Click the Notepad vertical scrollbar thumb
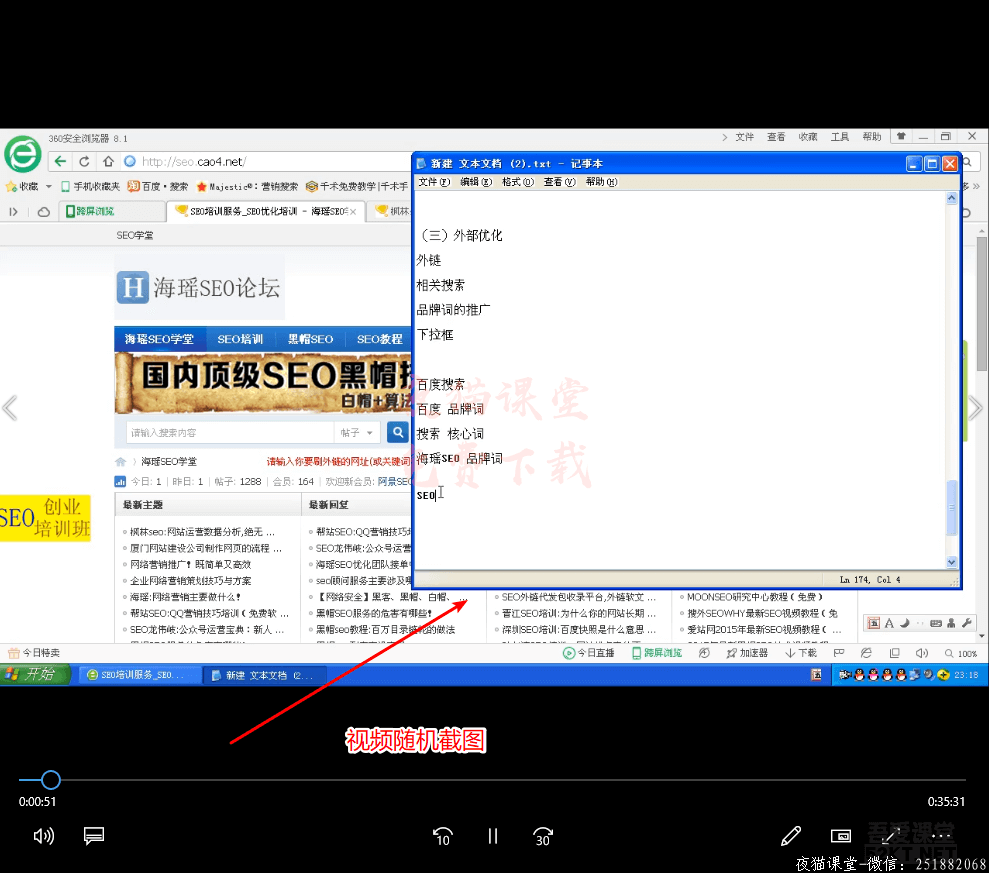989x873 pixels. (x=952, y=508)
